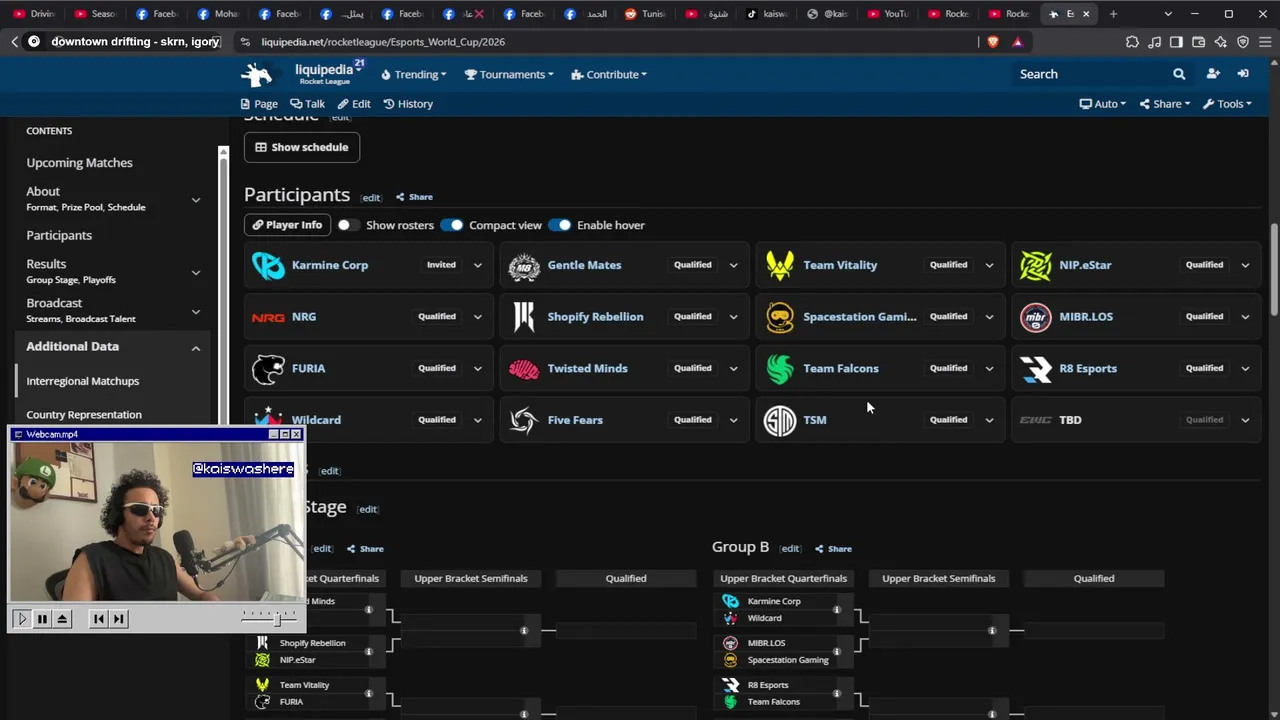Click the search magnifier icon
The image size is (1280, 720).
[x=1179, y=74]
